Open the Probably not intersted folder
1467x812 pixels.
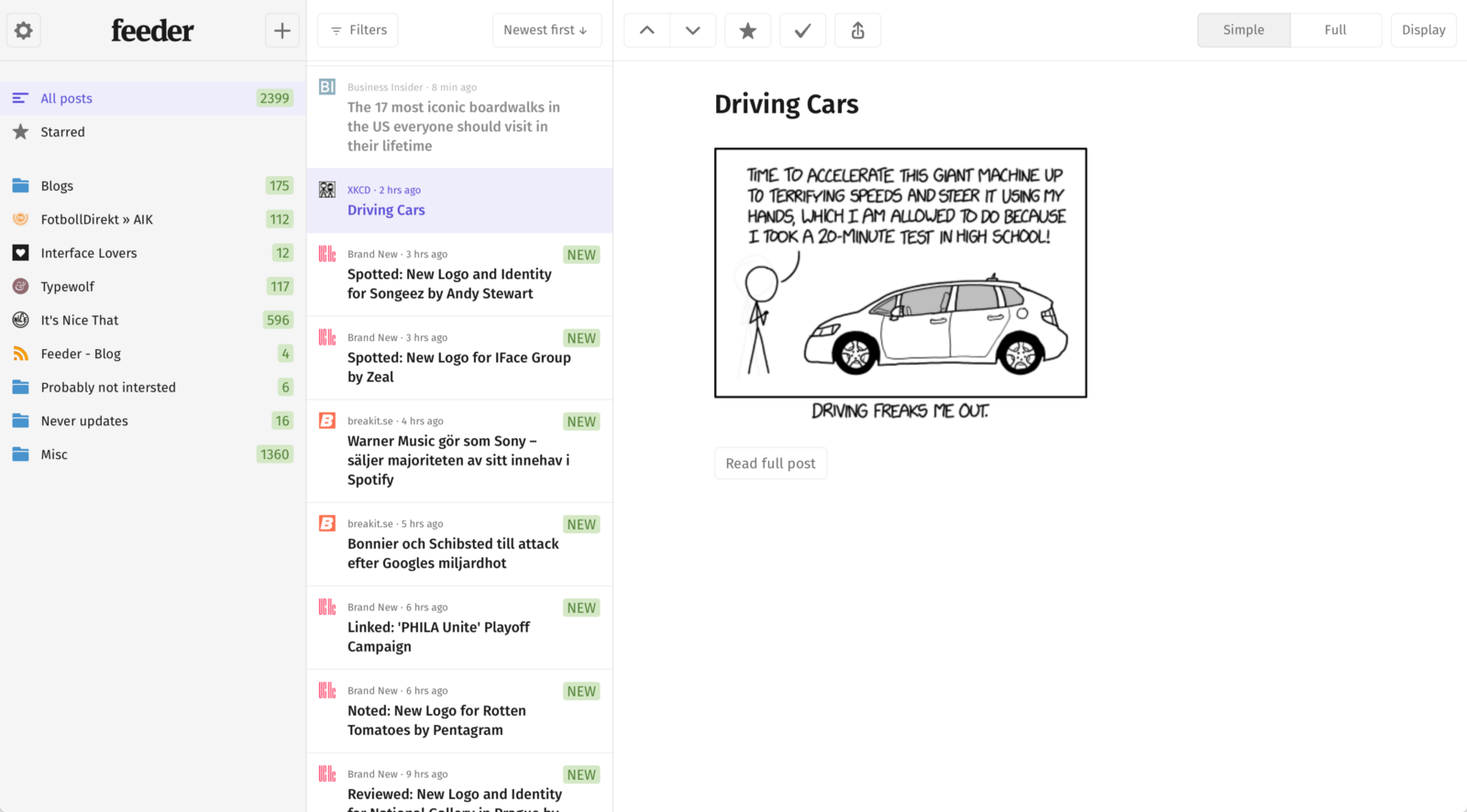(153, 388)
